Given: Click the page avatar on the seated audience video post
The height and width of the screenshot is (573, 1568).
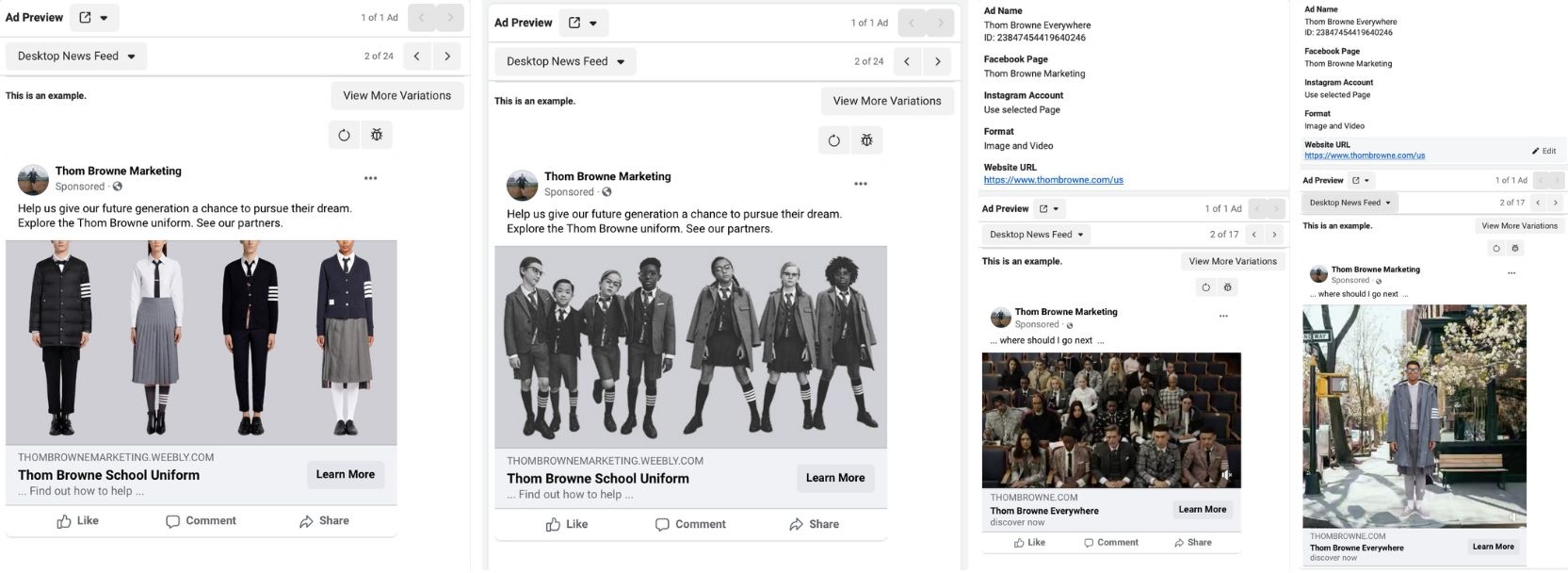Looking at the screenshot, I should 999,317.
